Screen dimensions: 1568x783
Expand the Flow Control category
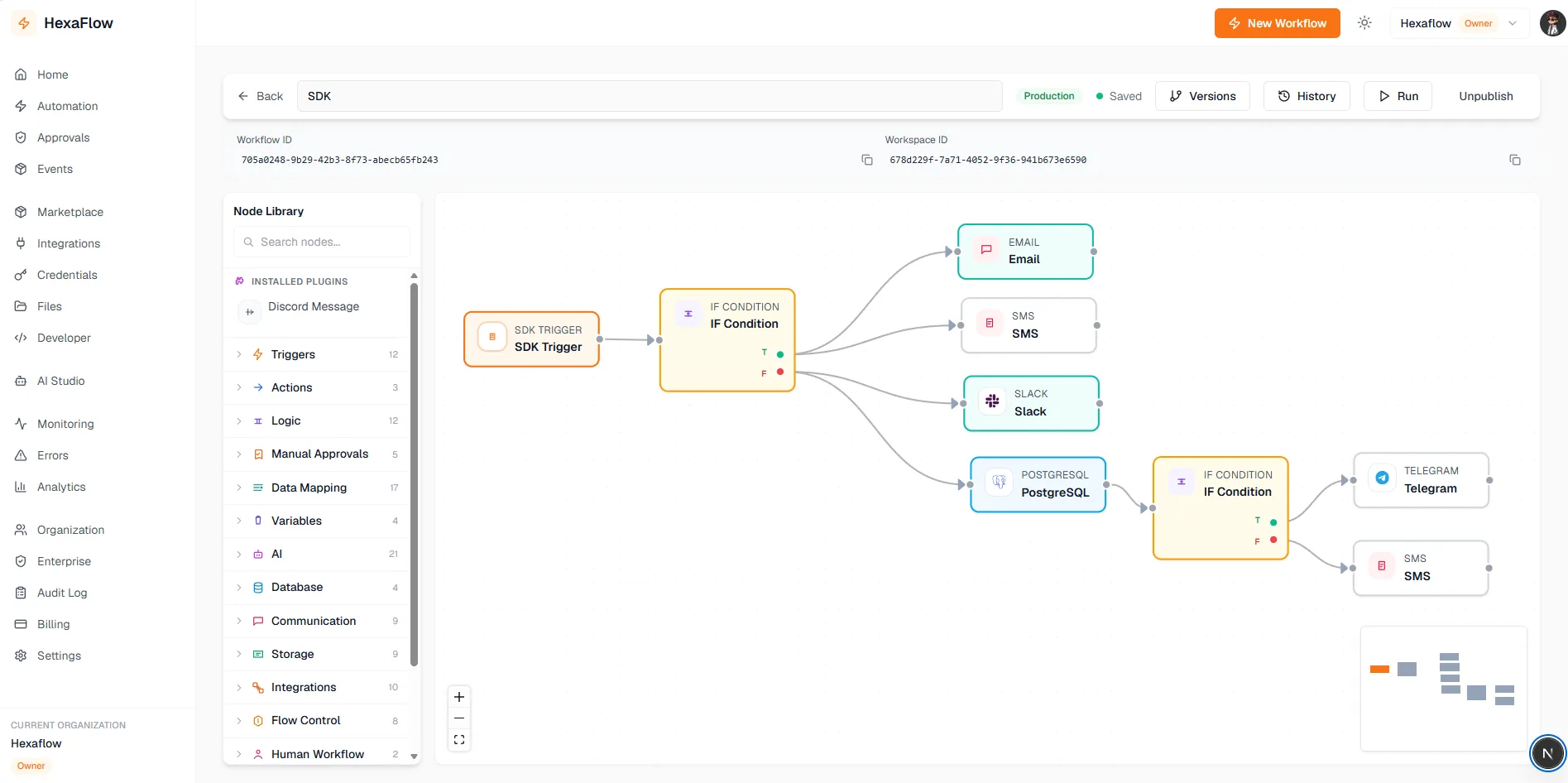point(319,720)
